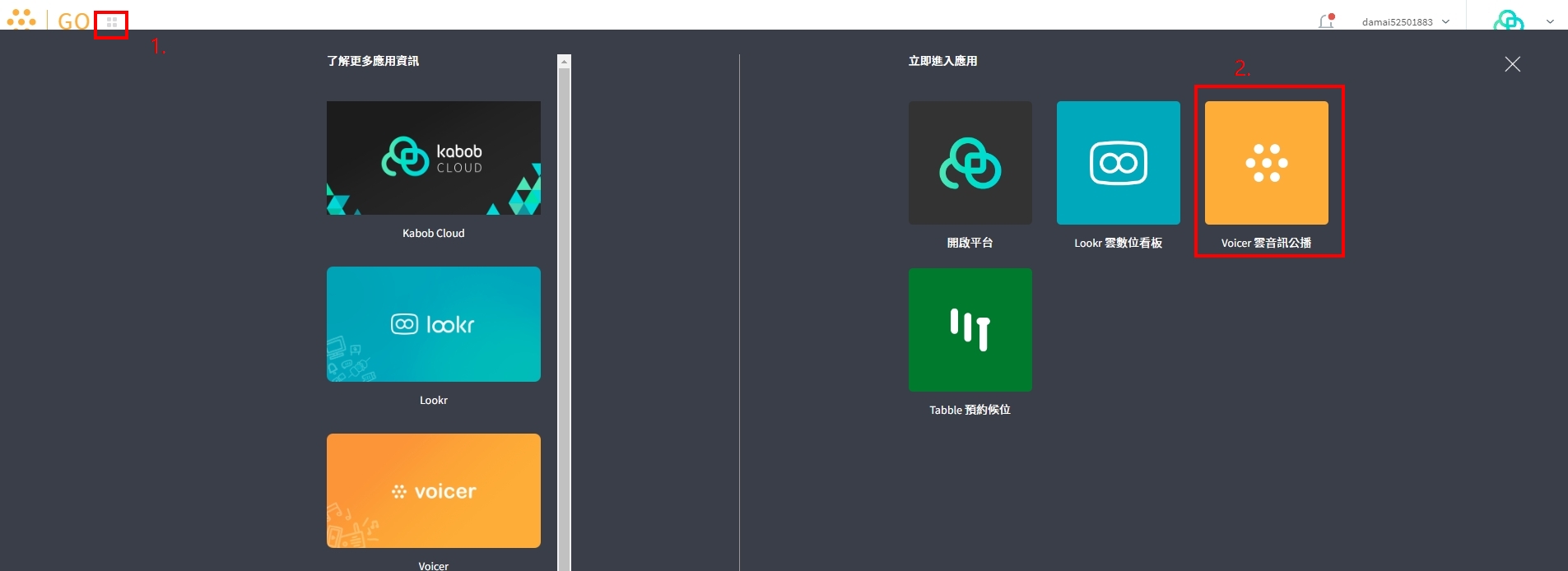The height and width of the screenshot is (571, 1568).
Task: Open the Kabob Cloud info banner
Action: point(433,158)
